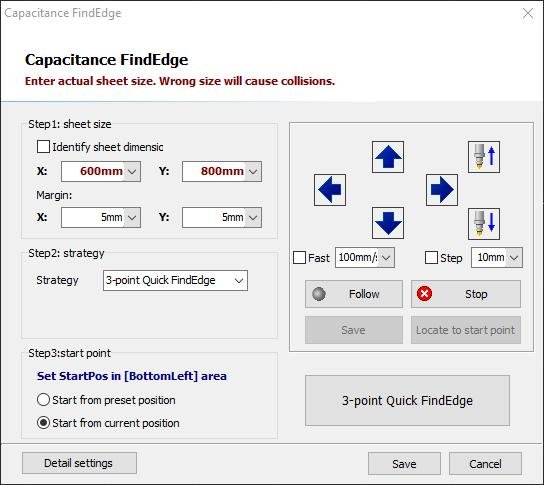
Task: Jog the head up with the up arrow
Action: coord(388,157)
